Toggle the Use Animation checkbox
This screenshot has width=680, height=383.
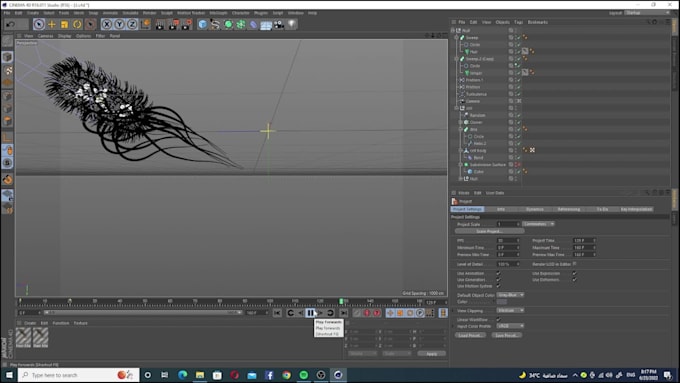pos(498,273)
